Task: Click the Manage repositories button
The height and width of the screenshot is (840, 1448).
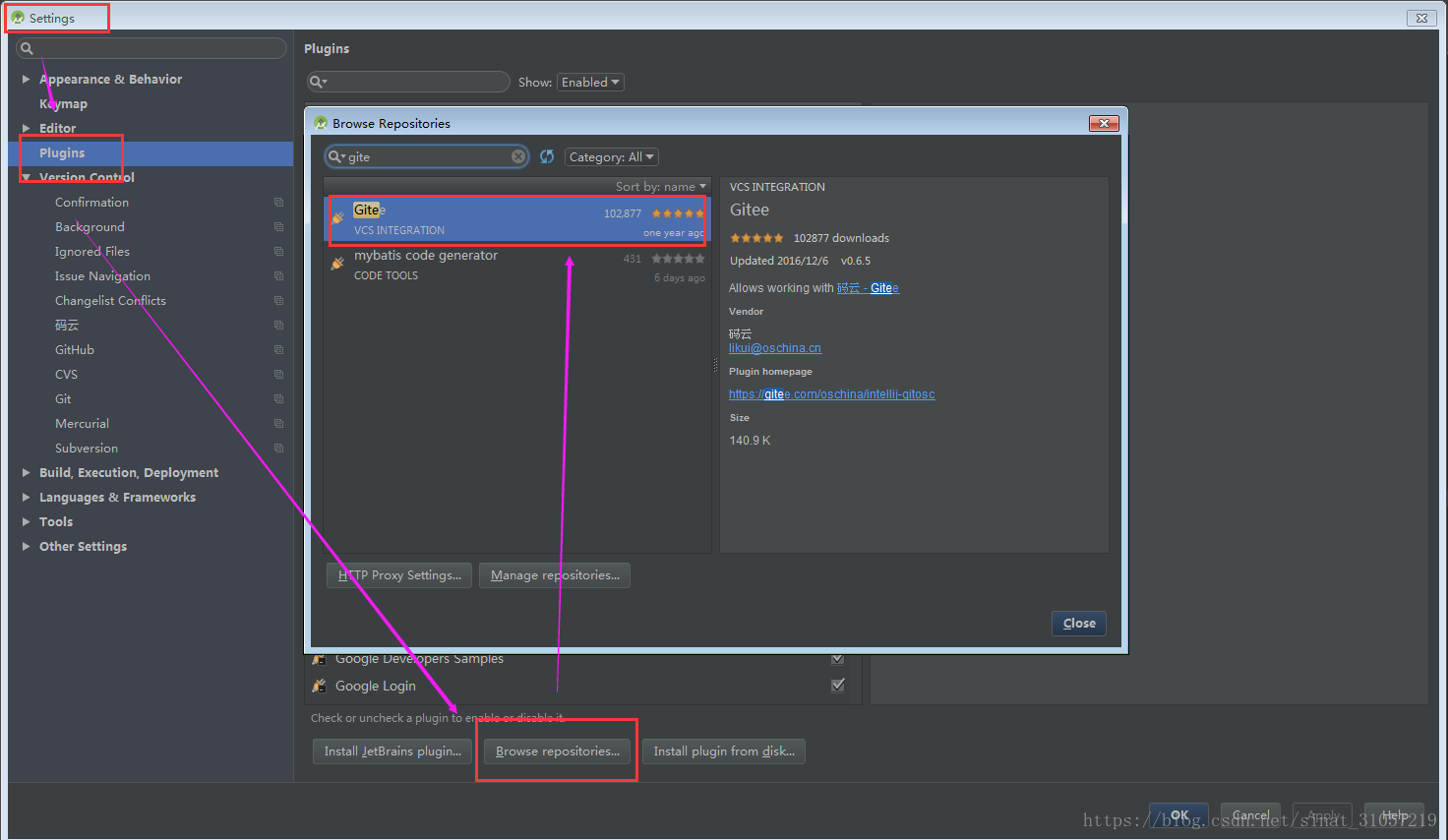Action: tap(555, 575)
